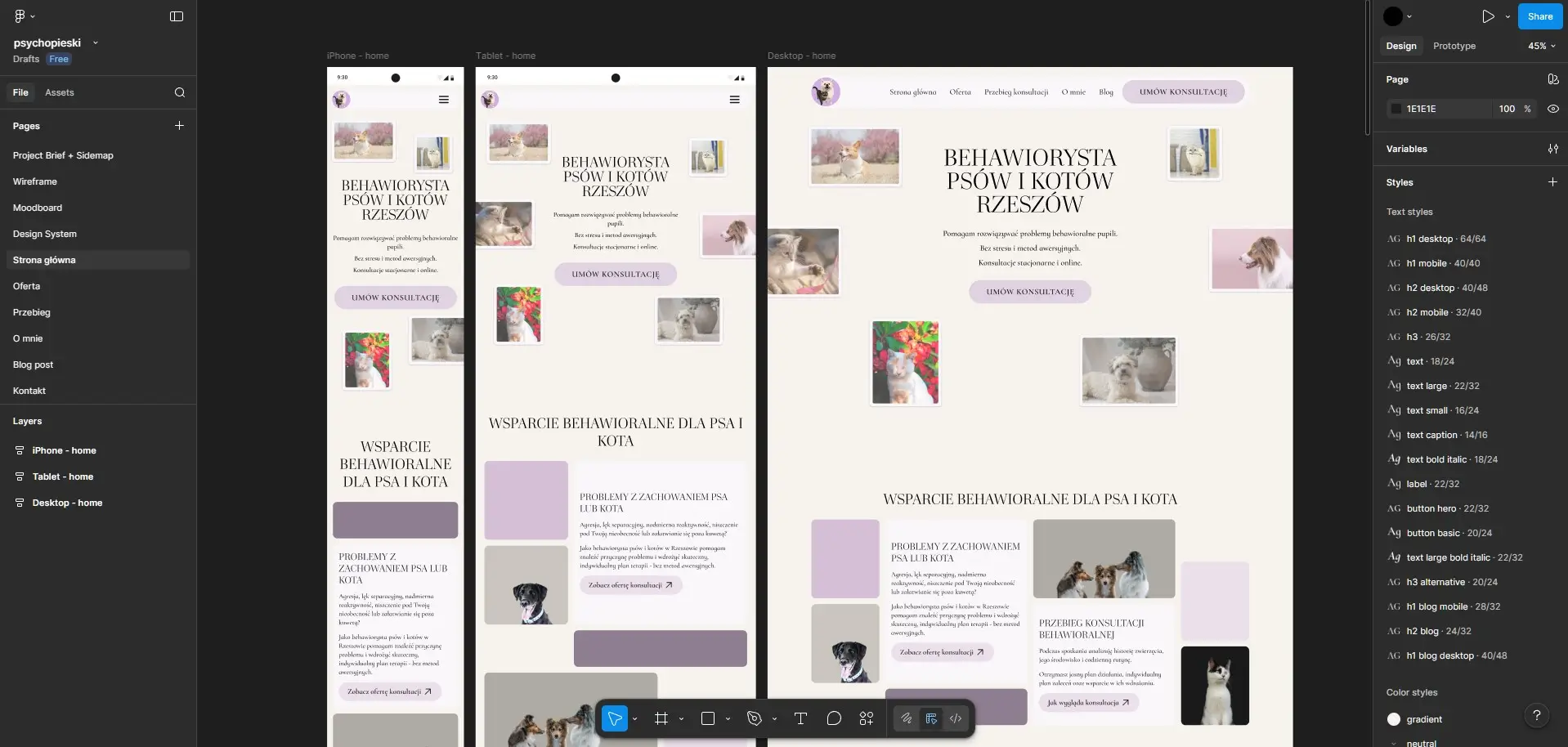This screenshot has width=1568, height=747.
Task: Open the File tab in the left panel
Action: pyautogui.click(x=20, y=92)
